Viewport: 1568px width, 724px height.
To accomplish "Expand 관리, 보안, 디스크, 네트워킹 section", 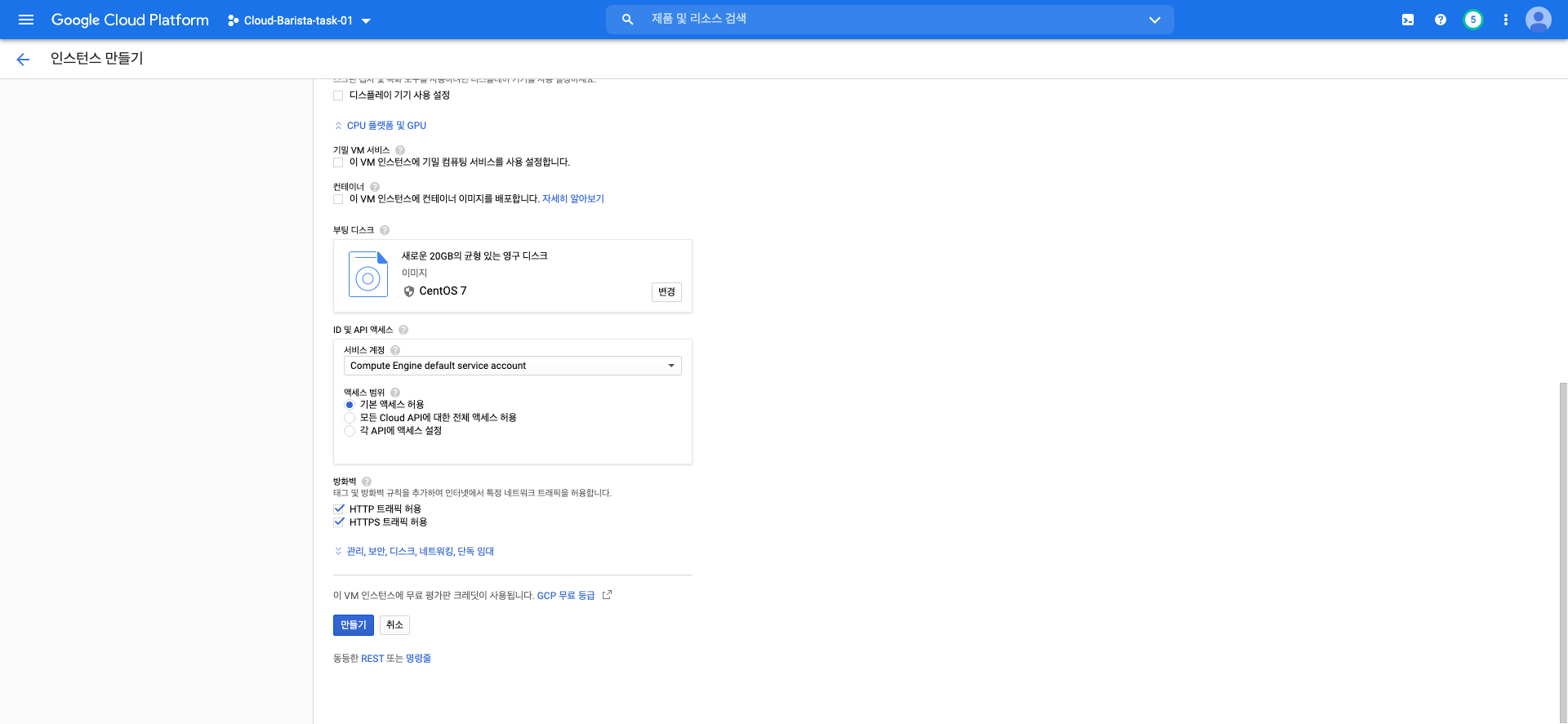I will 420,552.
